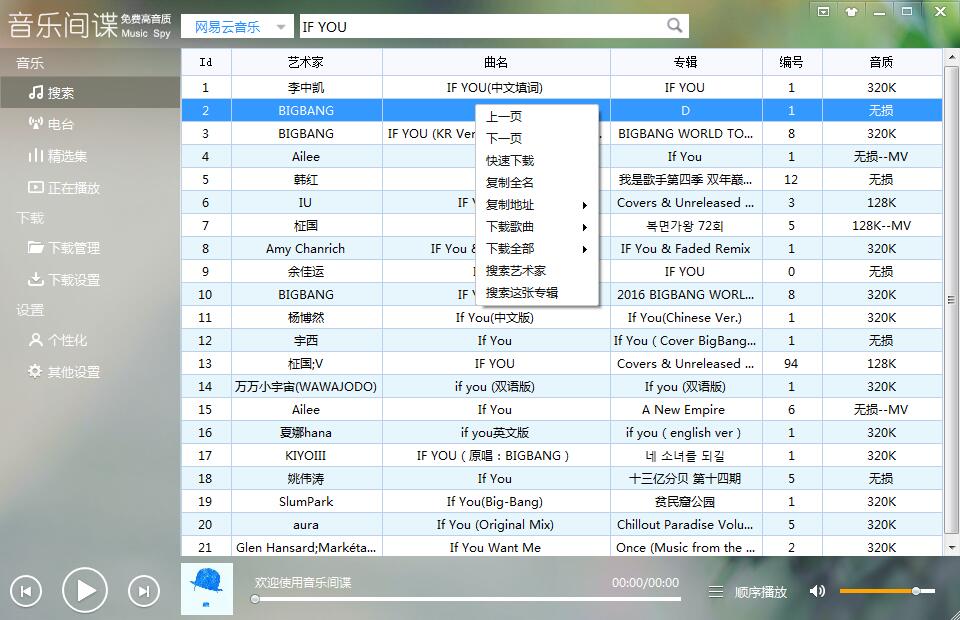
Task: Select aura If You (Original Mix) row
Action: pyautogui.click(x=561, y=525)
